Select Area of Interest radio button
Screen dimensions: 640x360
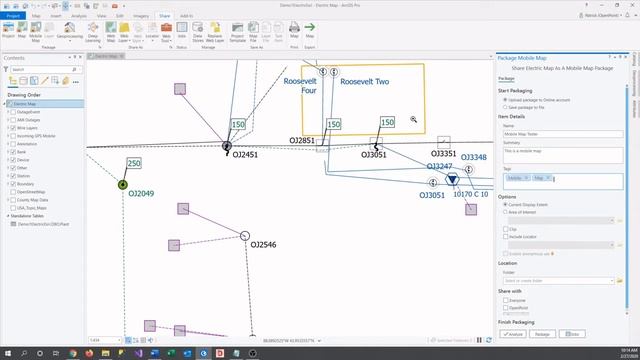tap(505, 212)
